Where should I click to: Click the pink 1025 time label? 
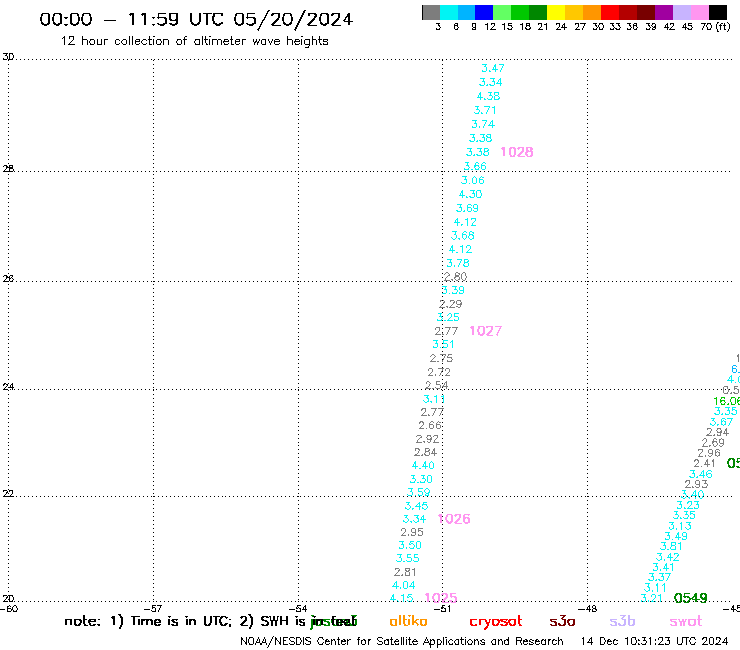point(441,598)
